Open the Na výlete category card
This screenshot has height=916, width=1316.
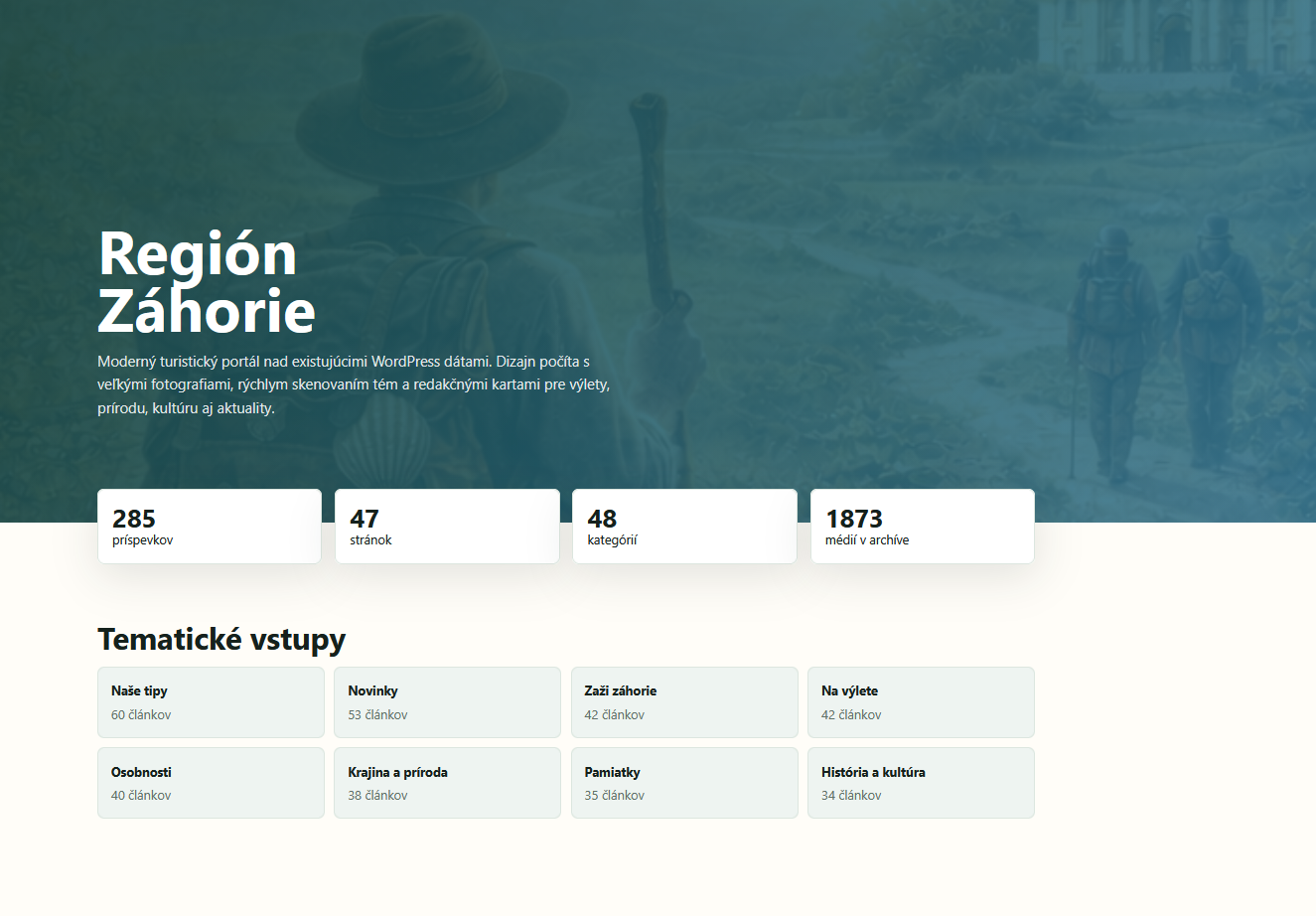(x=921, y=702)
